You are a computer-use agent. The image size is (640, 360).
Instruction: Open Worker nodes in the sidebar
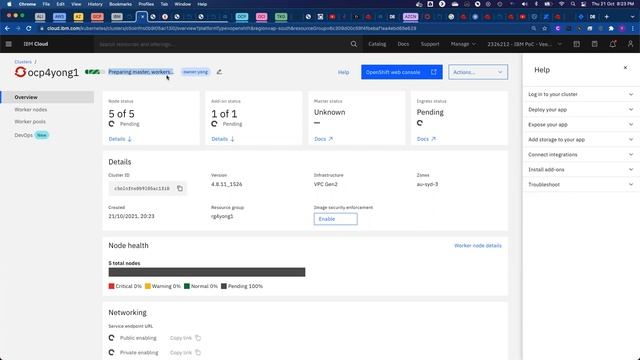point(31,109)
